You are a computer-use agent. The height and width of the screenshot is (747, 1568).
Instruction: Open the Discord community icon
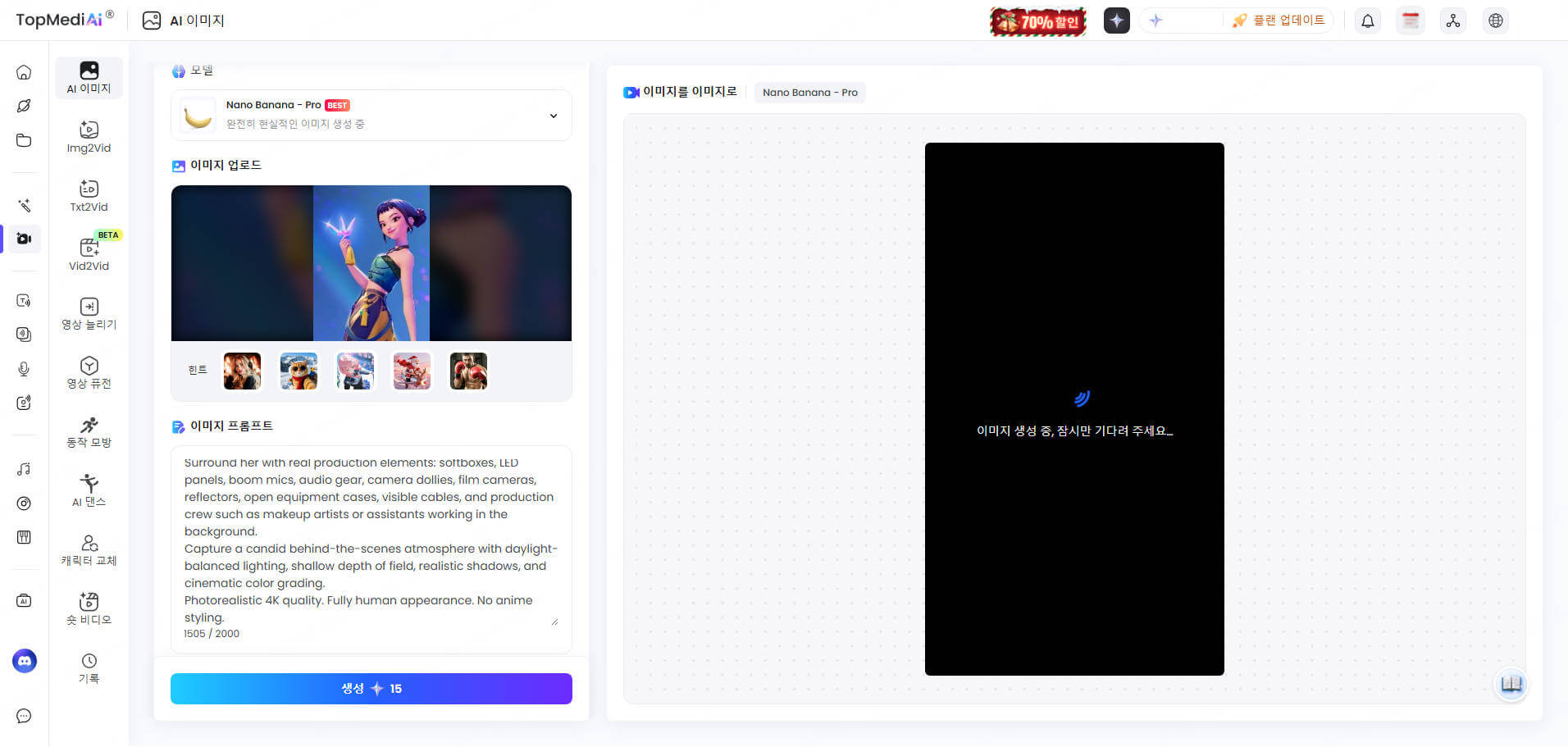(25, 661)
